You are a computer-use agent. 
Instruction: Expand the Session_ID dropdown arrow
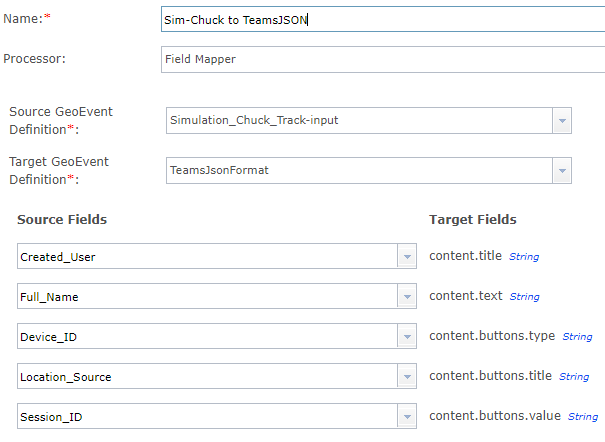coord(407,417)
